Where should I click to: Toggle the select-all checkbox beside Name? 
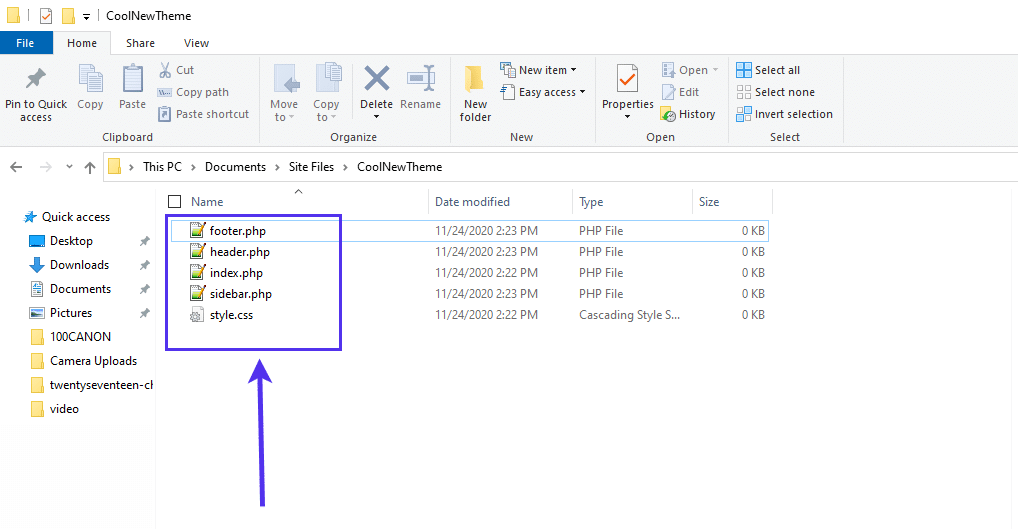tap(175, 202)
